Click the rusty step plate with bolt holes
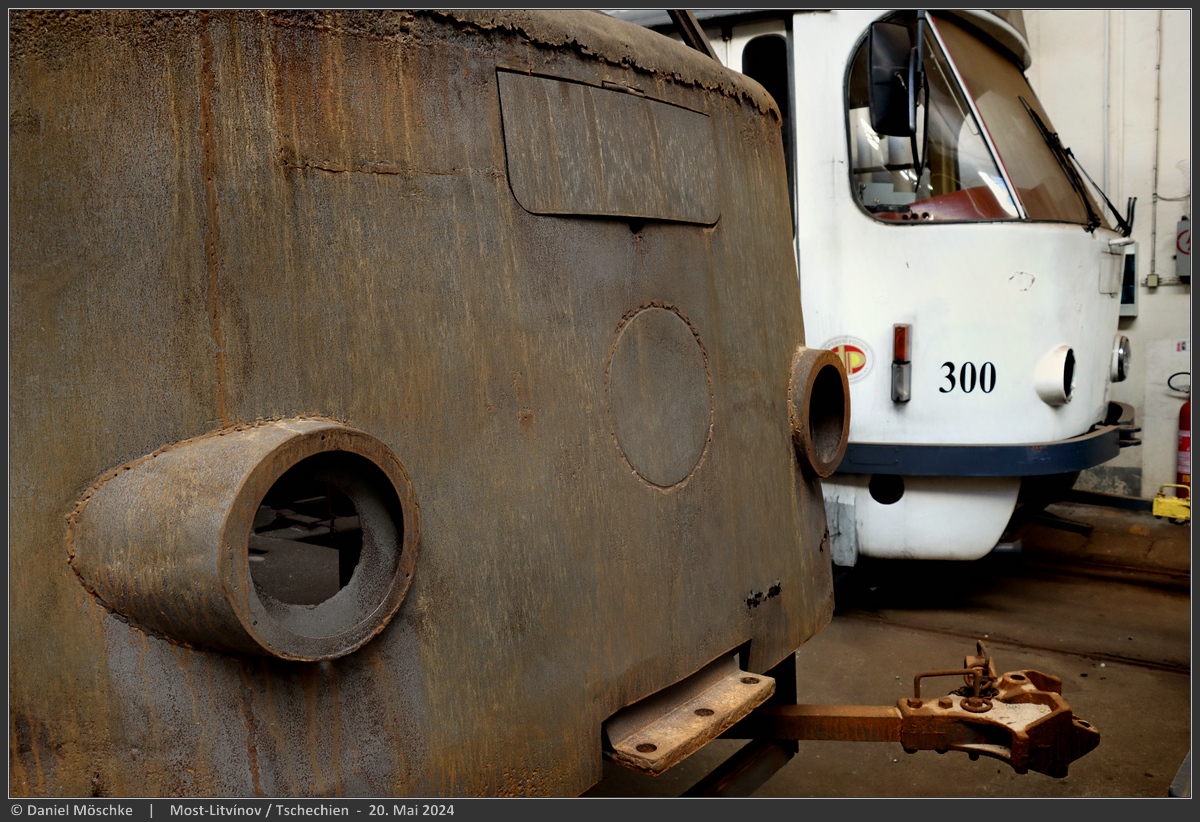1200x822 pixels. 688,718
